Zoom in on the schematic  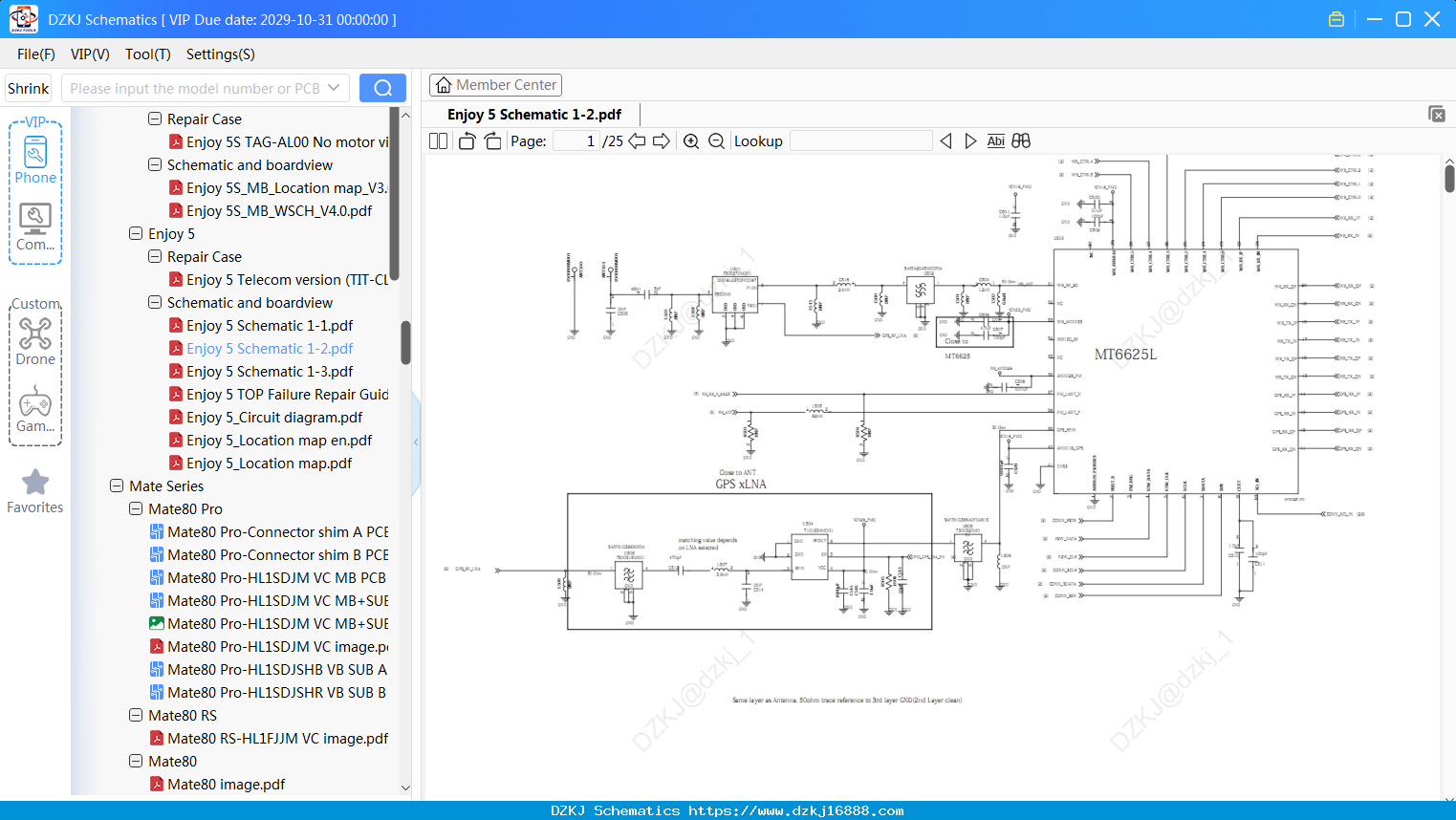(691, 141)
